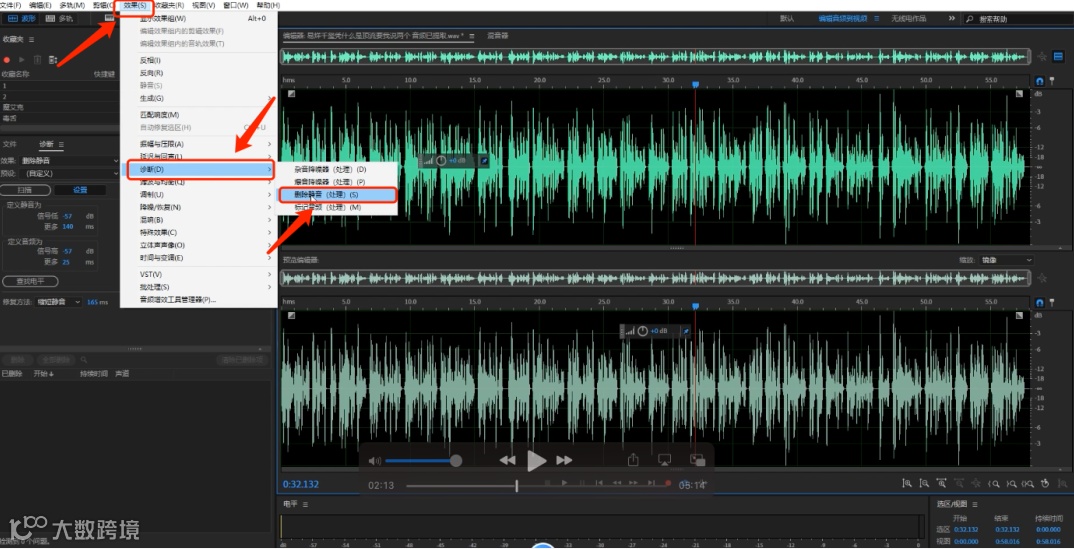The image size is (1074, 549).
Task: Click the fast-forward button in player overlay
Action: [564, 461]
